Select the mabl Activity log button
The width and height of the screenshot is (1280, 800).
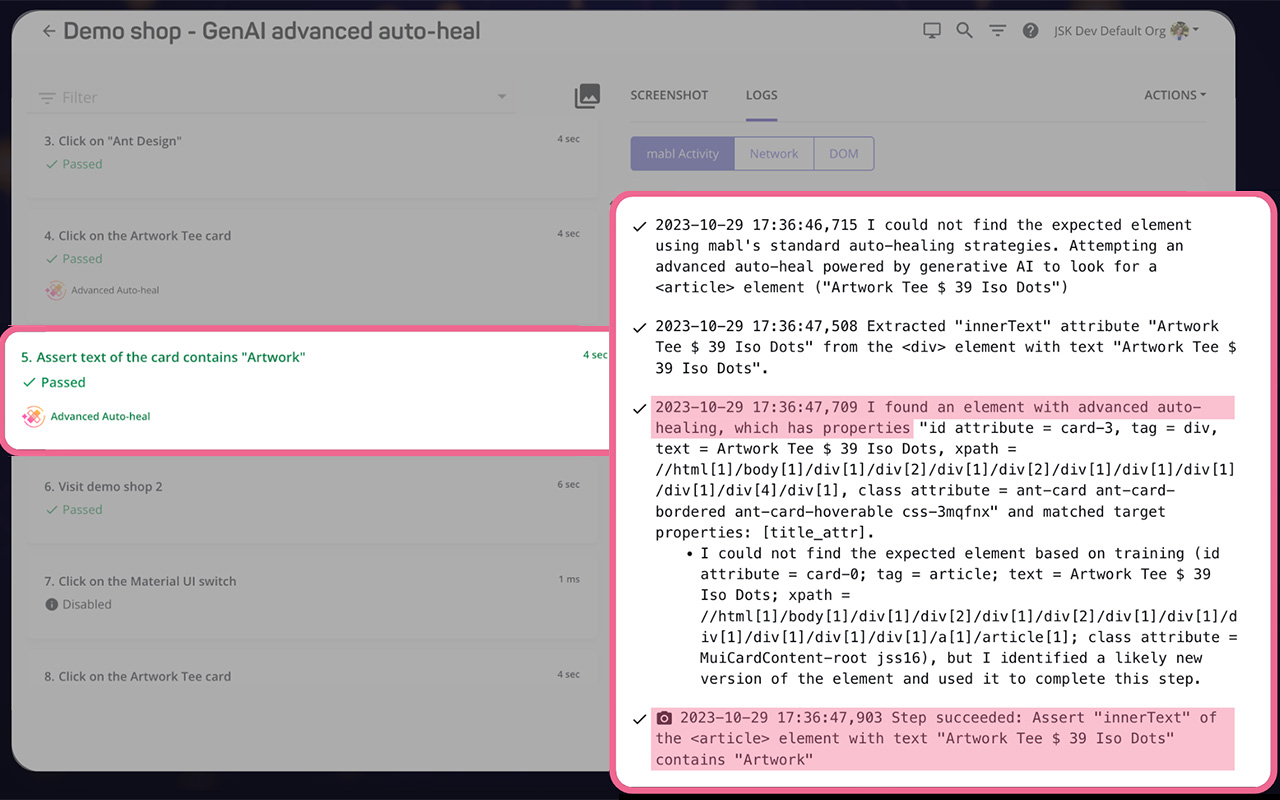point(683,154)
